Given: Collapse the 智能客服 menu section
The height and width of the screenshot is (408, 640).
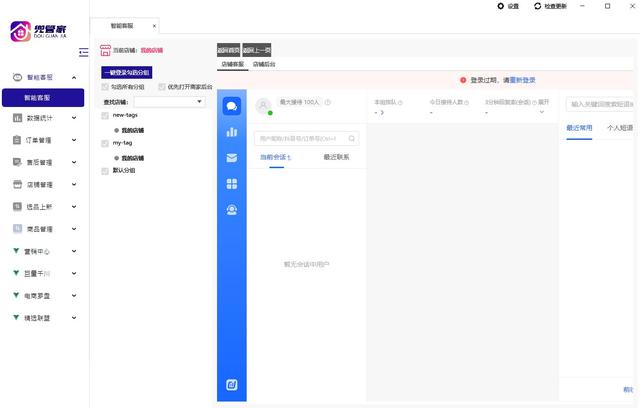Looking at the screenshot, I should pos(74,78).
